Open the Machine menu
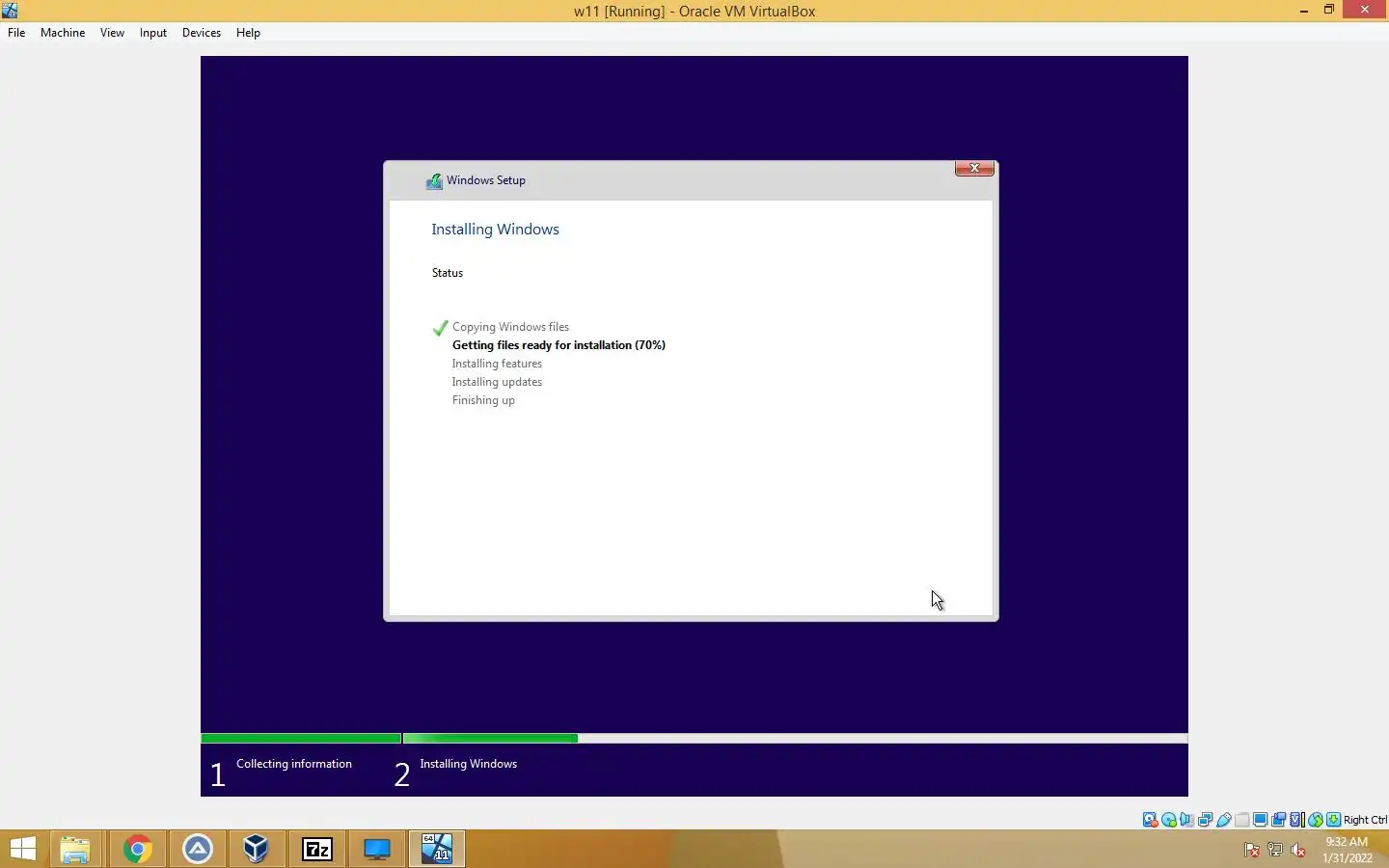 pos(63,33)
